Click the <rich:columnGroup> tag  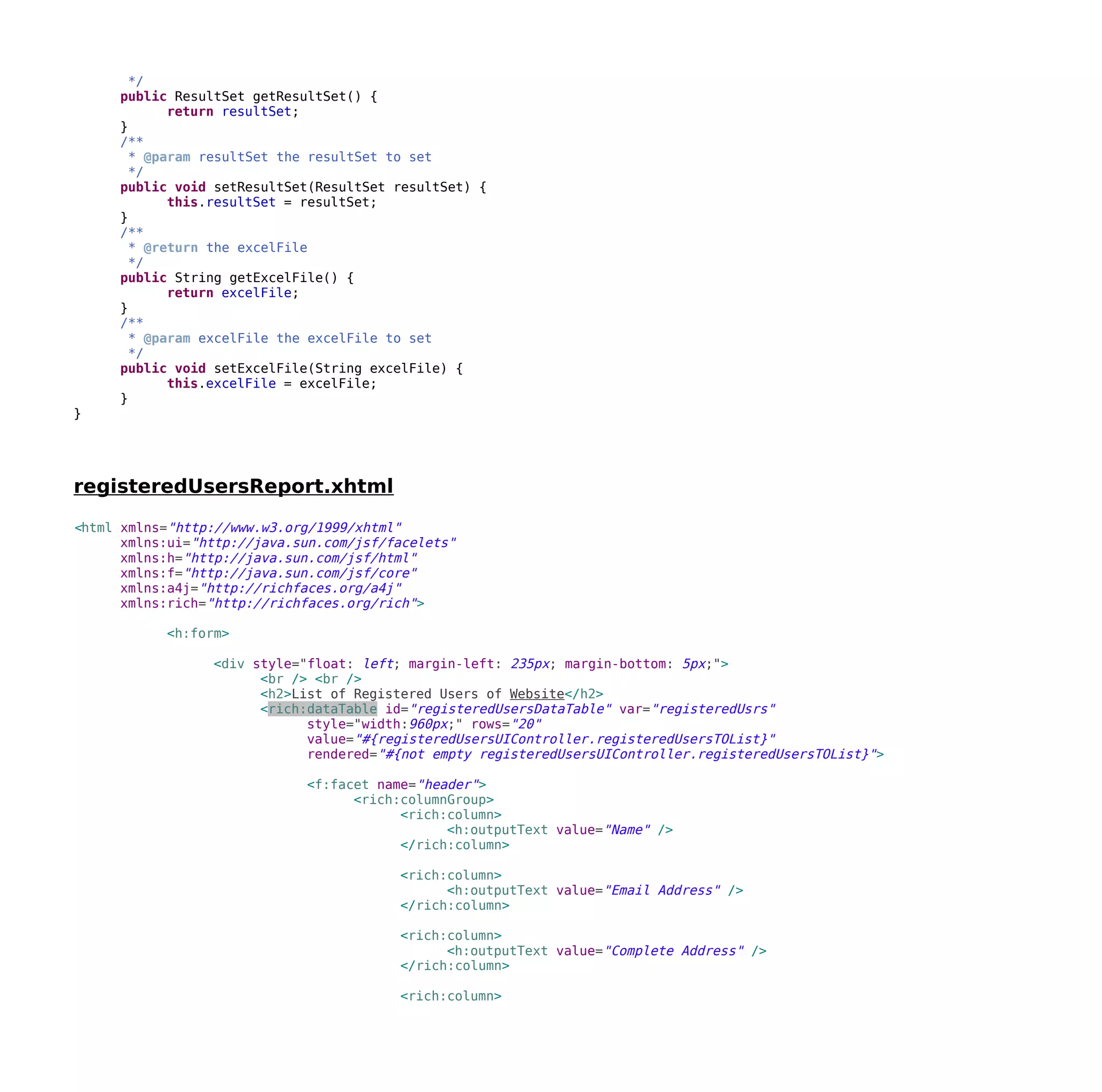click(x=424, y=800)
